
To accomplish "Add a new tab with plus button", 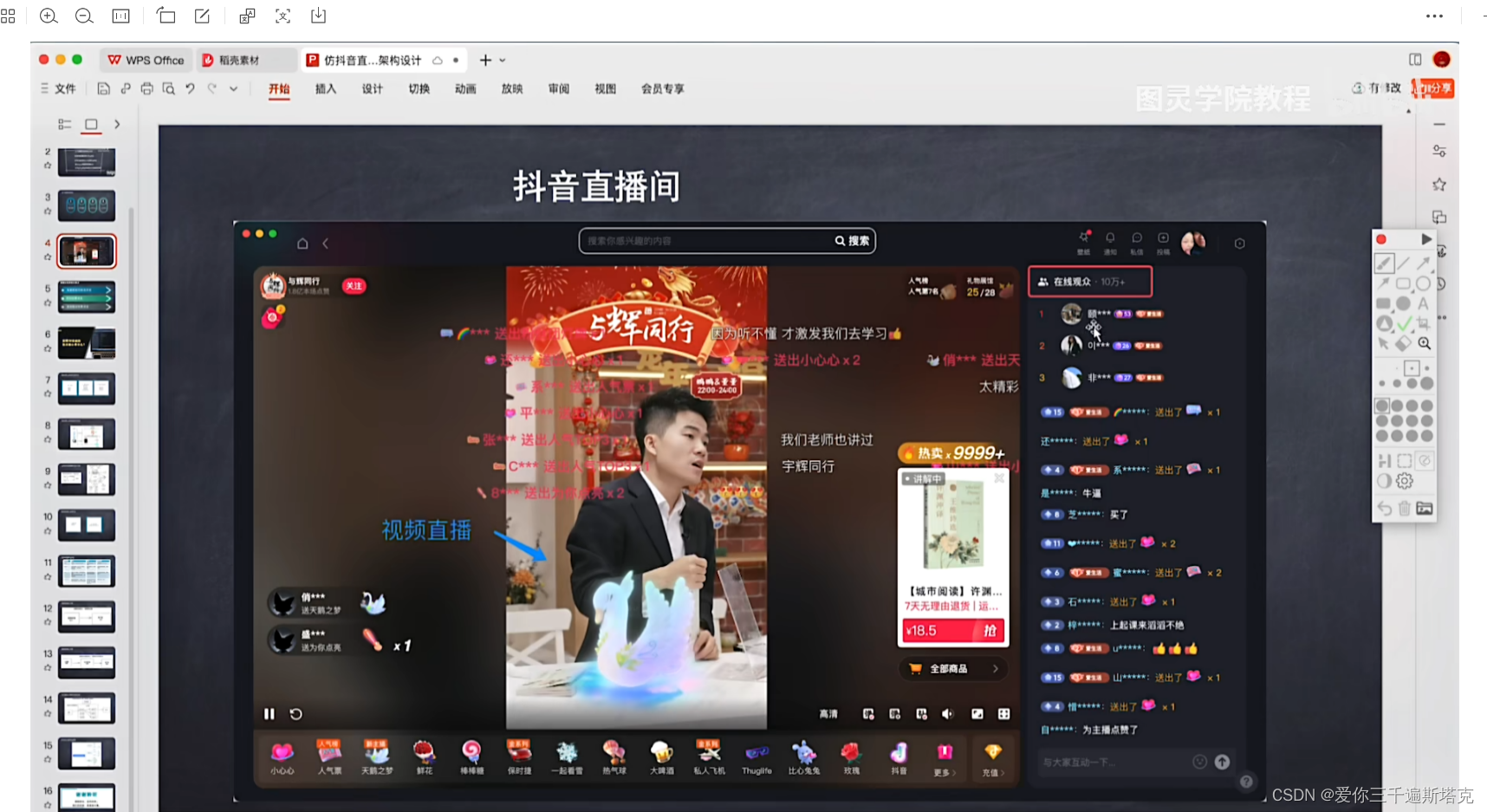I will point(485,60).
